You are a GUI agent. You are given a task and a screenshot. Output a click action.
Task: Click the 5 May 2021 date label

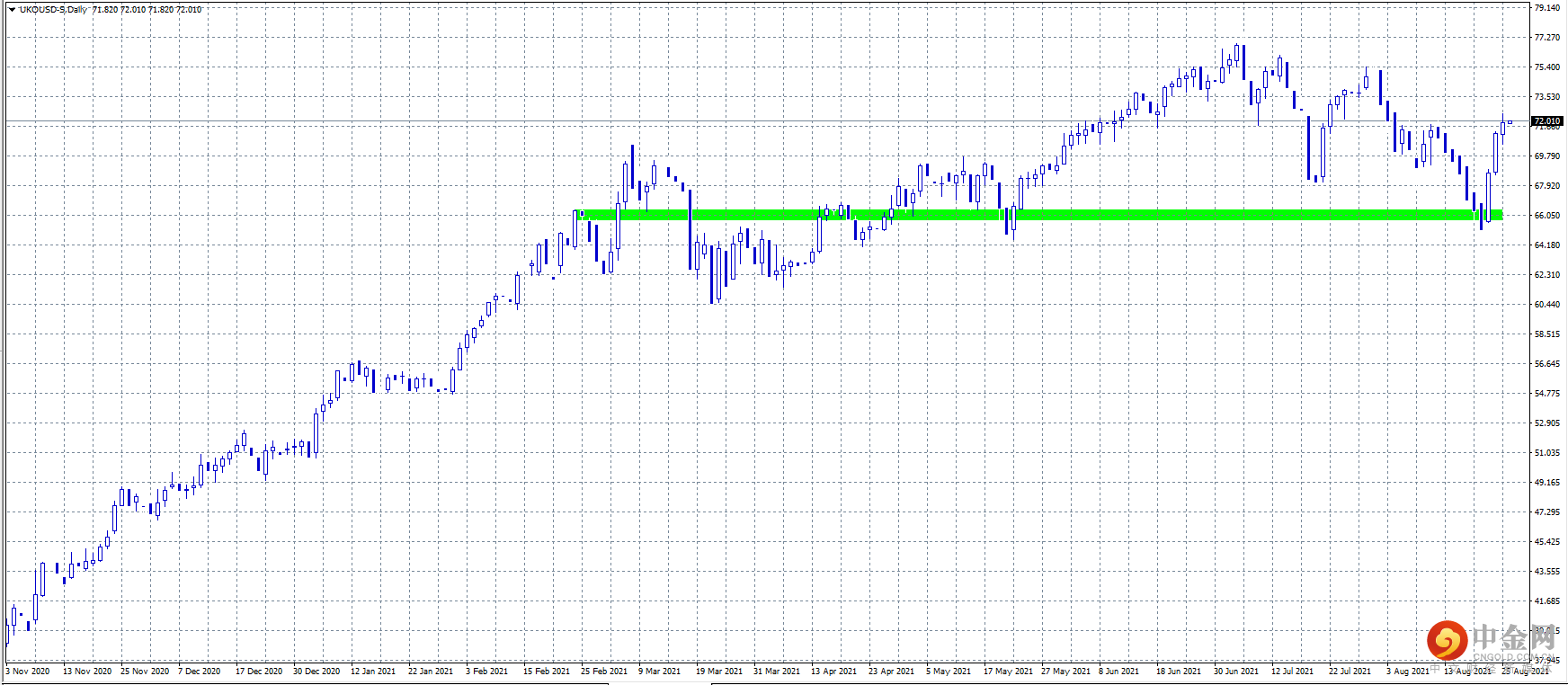(949, 671)
